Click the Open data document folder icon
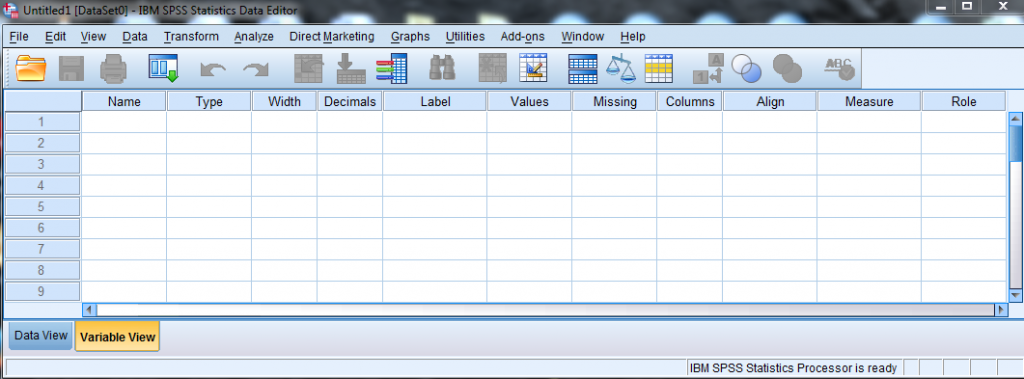 point(31,68)
